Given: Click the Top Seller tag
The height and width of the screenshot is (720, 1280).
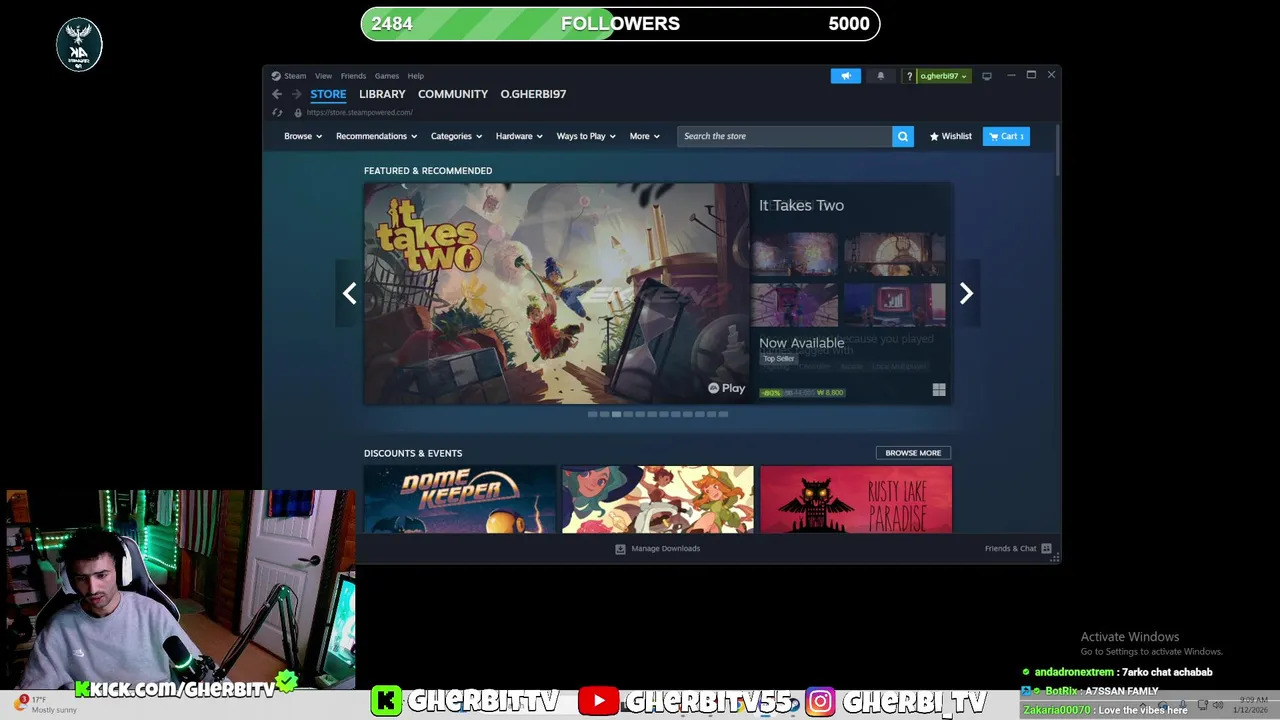Looking at the screenshot, I should (778, 358).
